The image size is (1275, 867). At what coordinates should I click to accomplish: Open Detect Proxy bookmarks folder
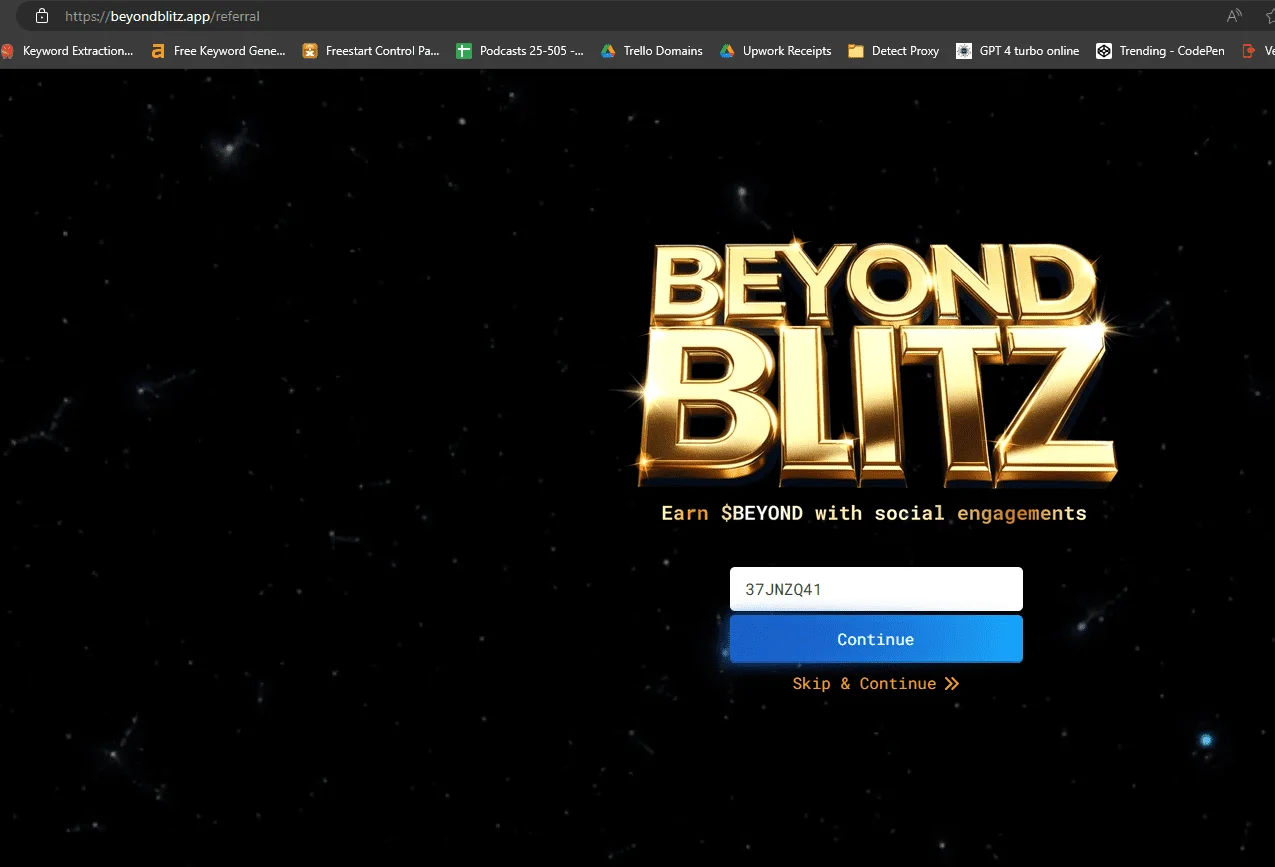click(893, 51)
